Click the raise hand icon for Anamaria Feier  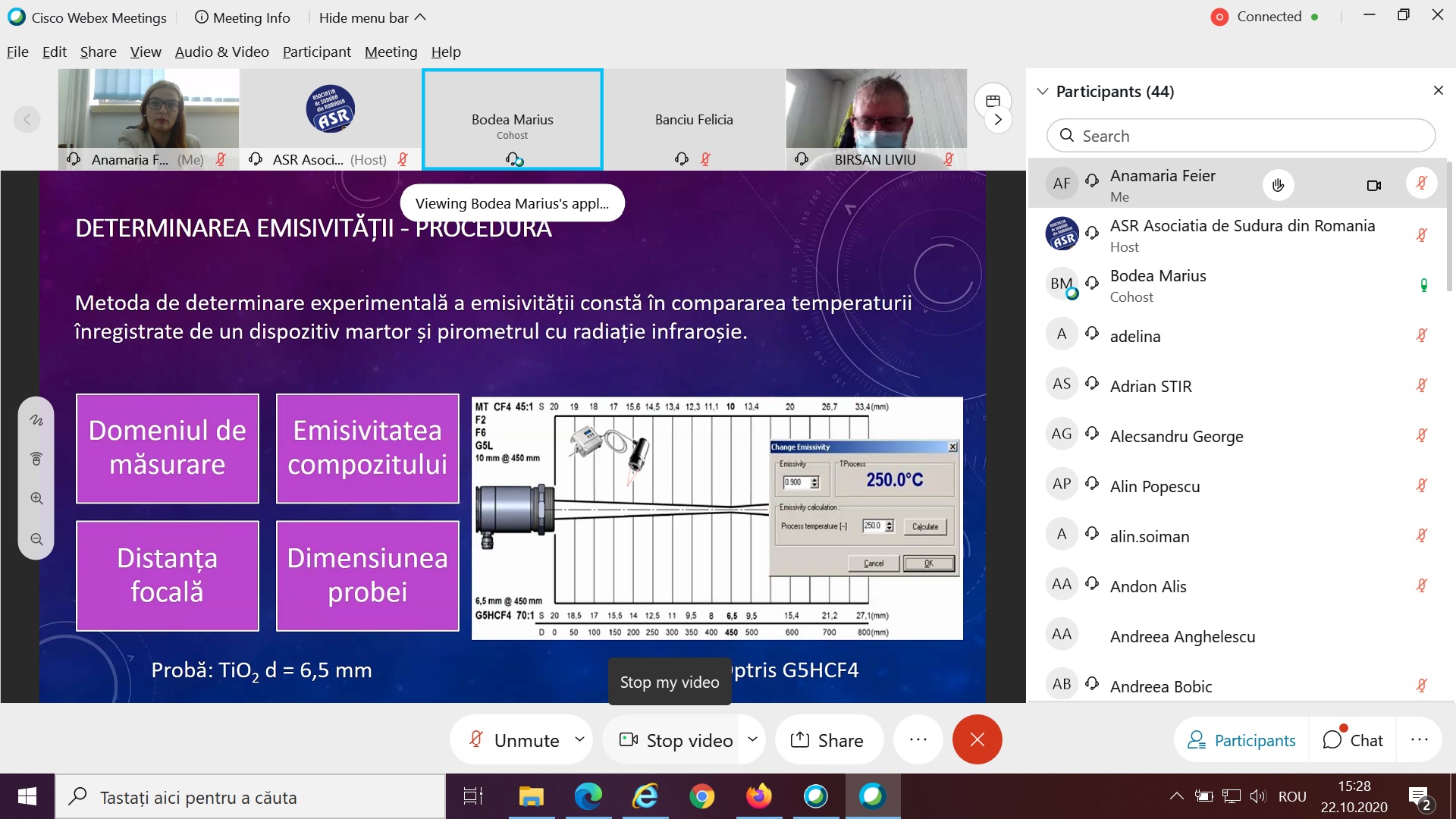[1278, 185]
